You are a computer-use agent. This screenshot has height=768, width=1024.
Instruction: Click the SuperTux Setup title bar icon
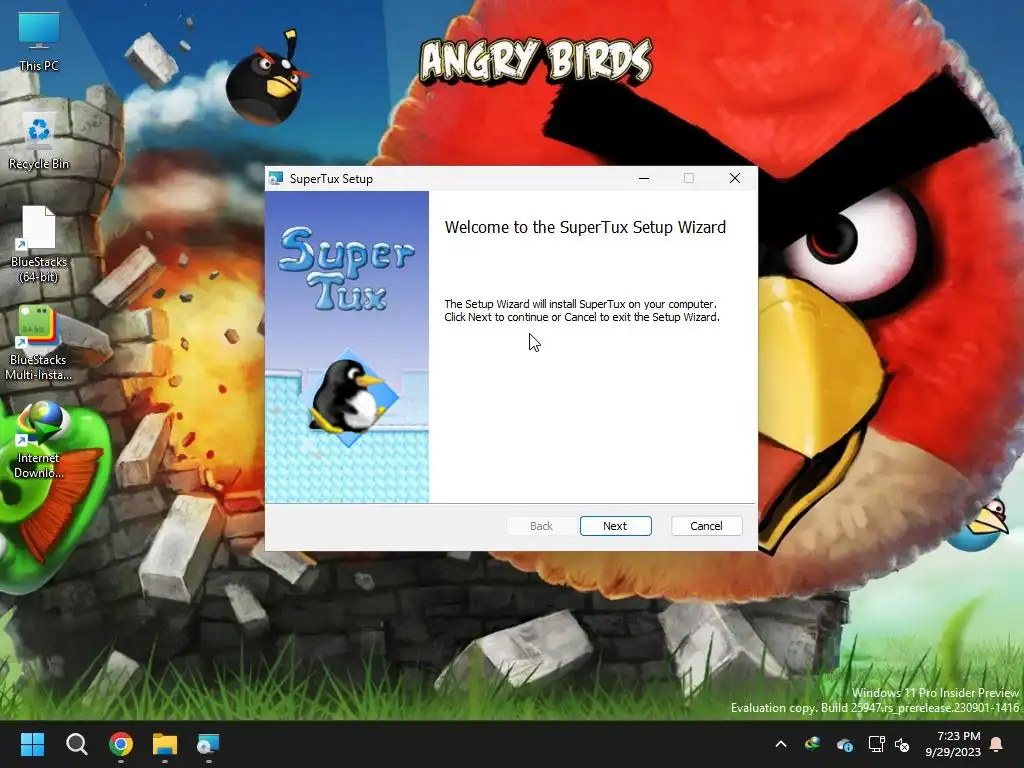pyautogui.click(x=276, y=178)
